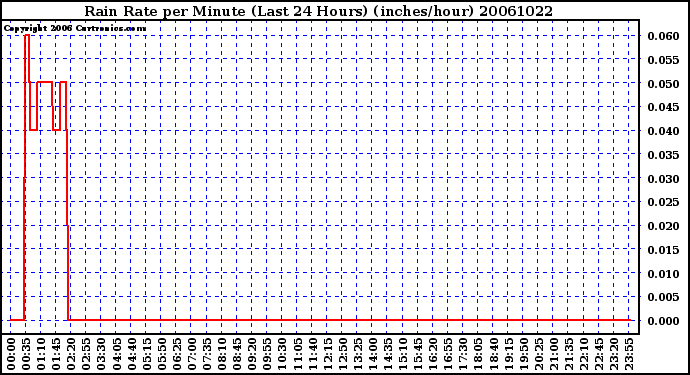Click the 07:35 time label
Image resolution: width=690 pixels, height=375 pixels.
point(206,354)
